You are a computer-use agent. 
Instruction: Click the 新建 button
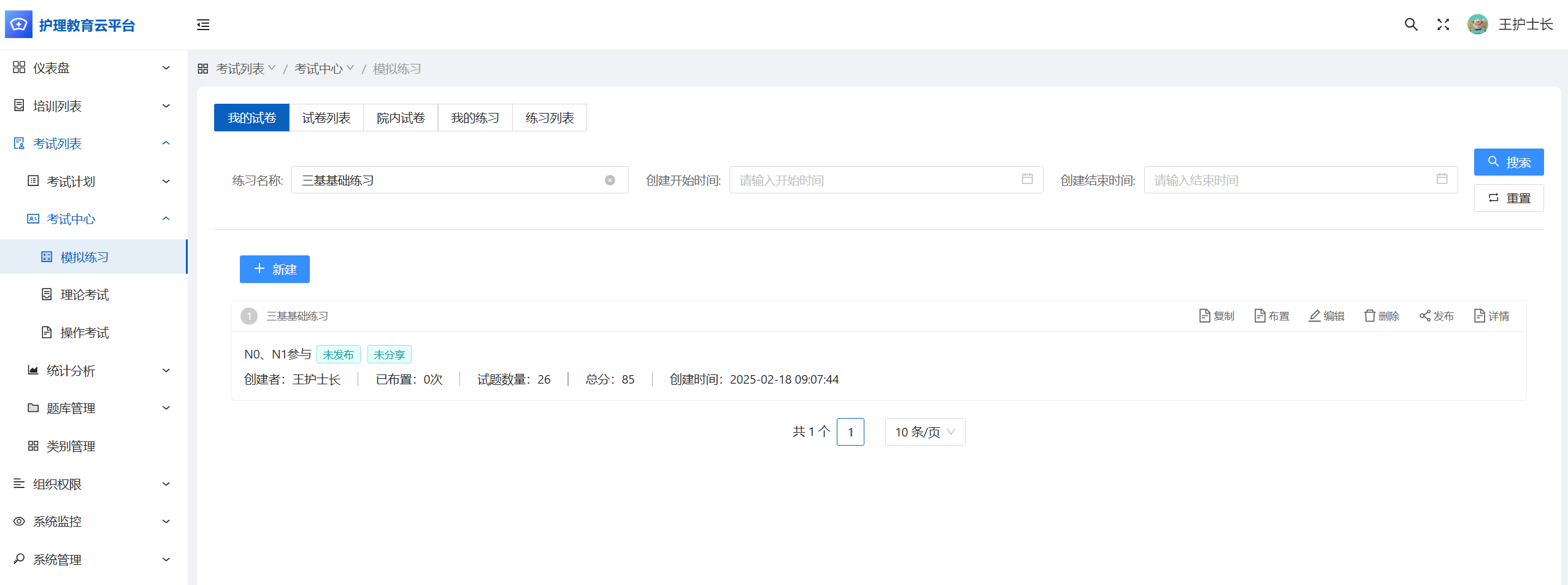point(274,269)
